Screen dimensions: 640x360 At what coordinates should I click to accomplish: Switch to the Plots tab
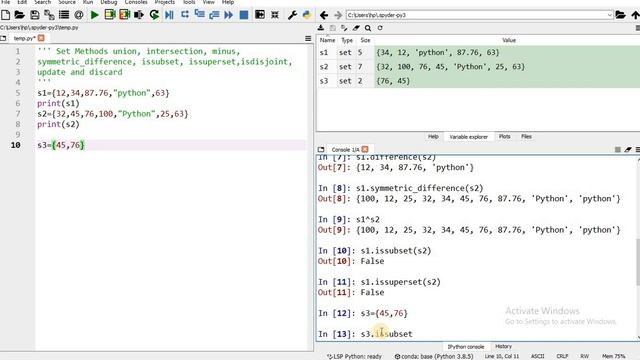[x=504, y=136]
